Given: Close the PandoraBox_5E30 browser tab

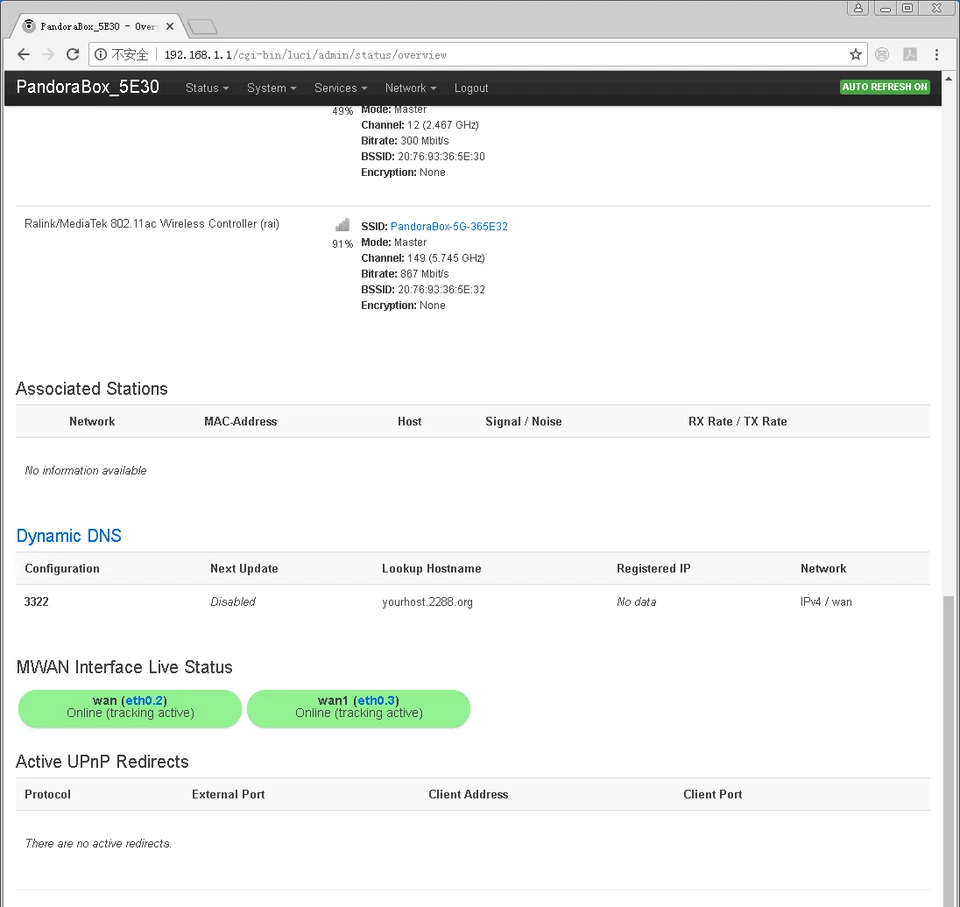Looking at the screenshot, I should [170, 26].
